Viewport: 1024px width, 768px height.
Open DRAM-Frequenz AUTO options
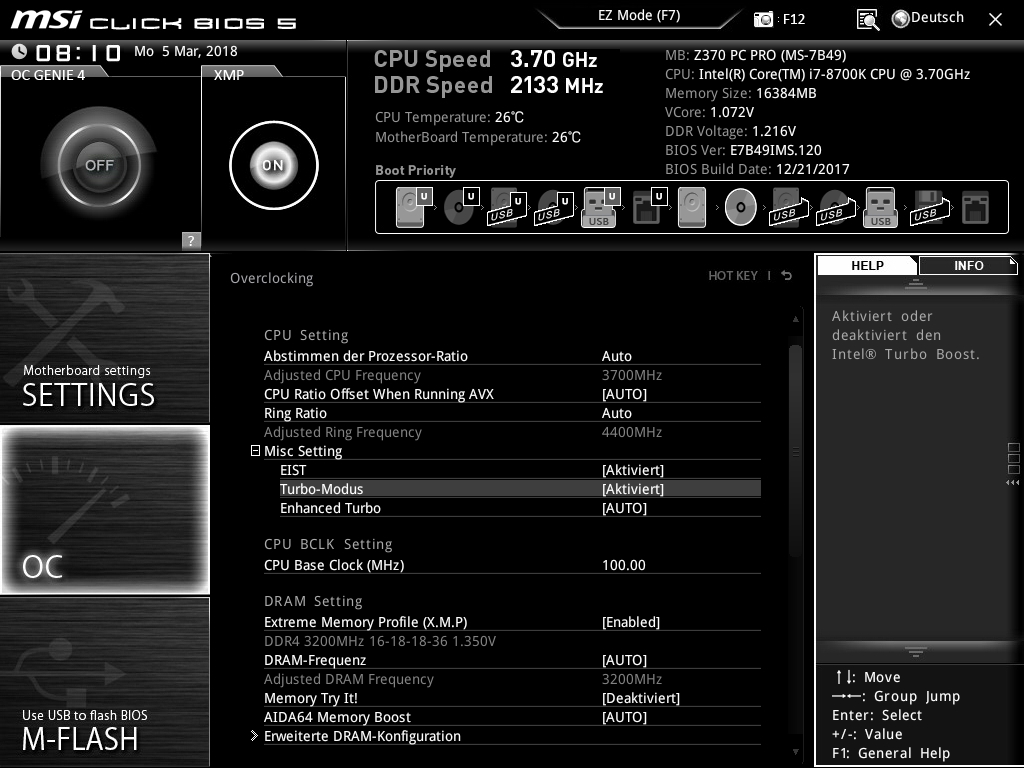624,660
